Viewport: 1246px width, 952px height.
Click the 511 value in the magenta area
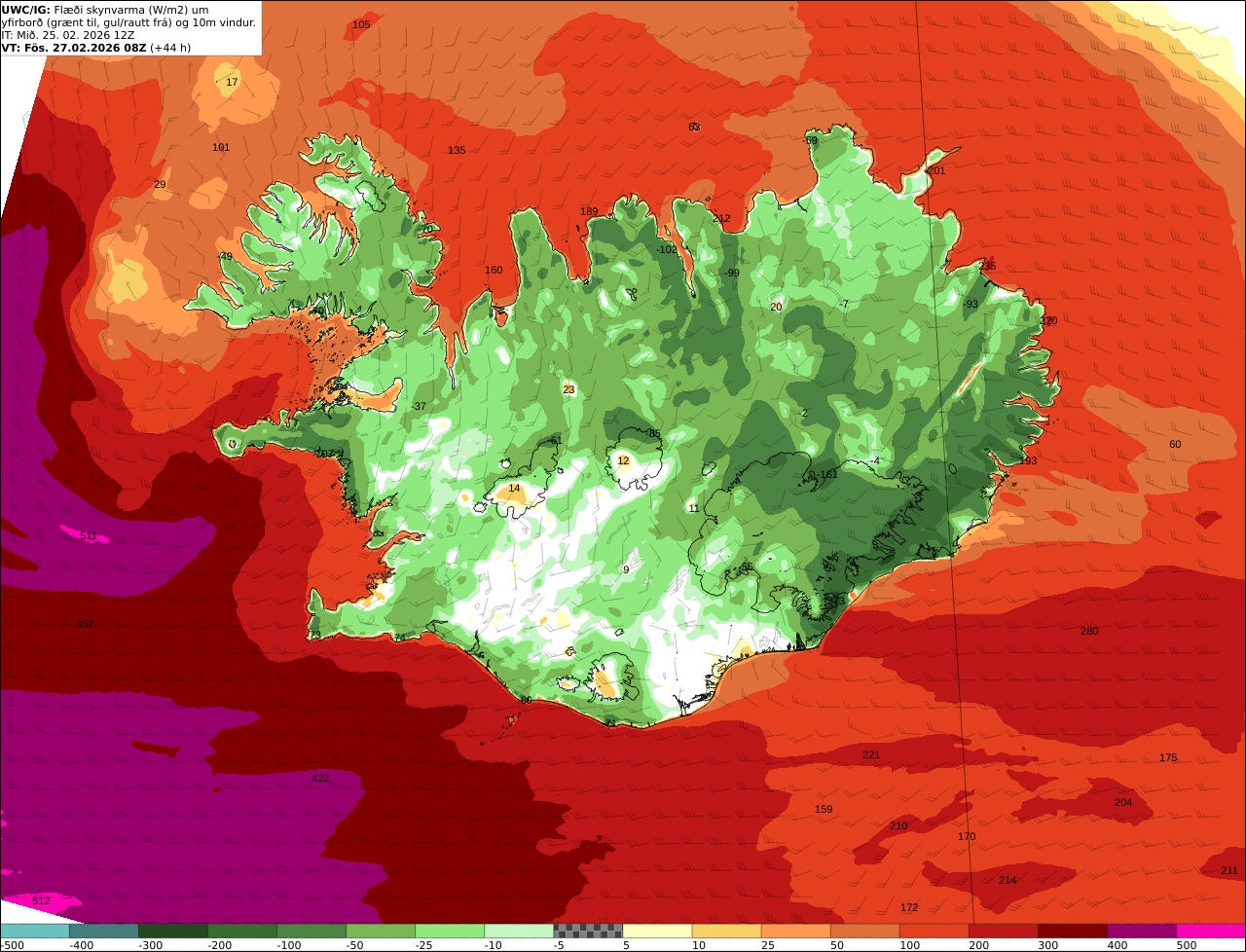pos(89,536)
